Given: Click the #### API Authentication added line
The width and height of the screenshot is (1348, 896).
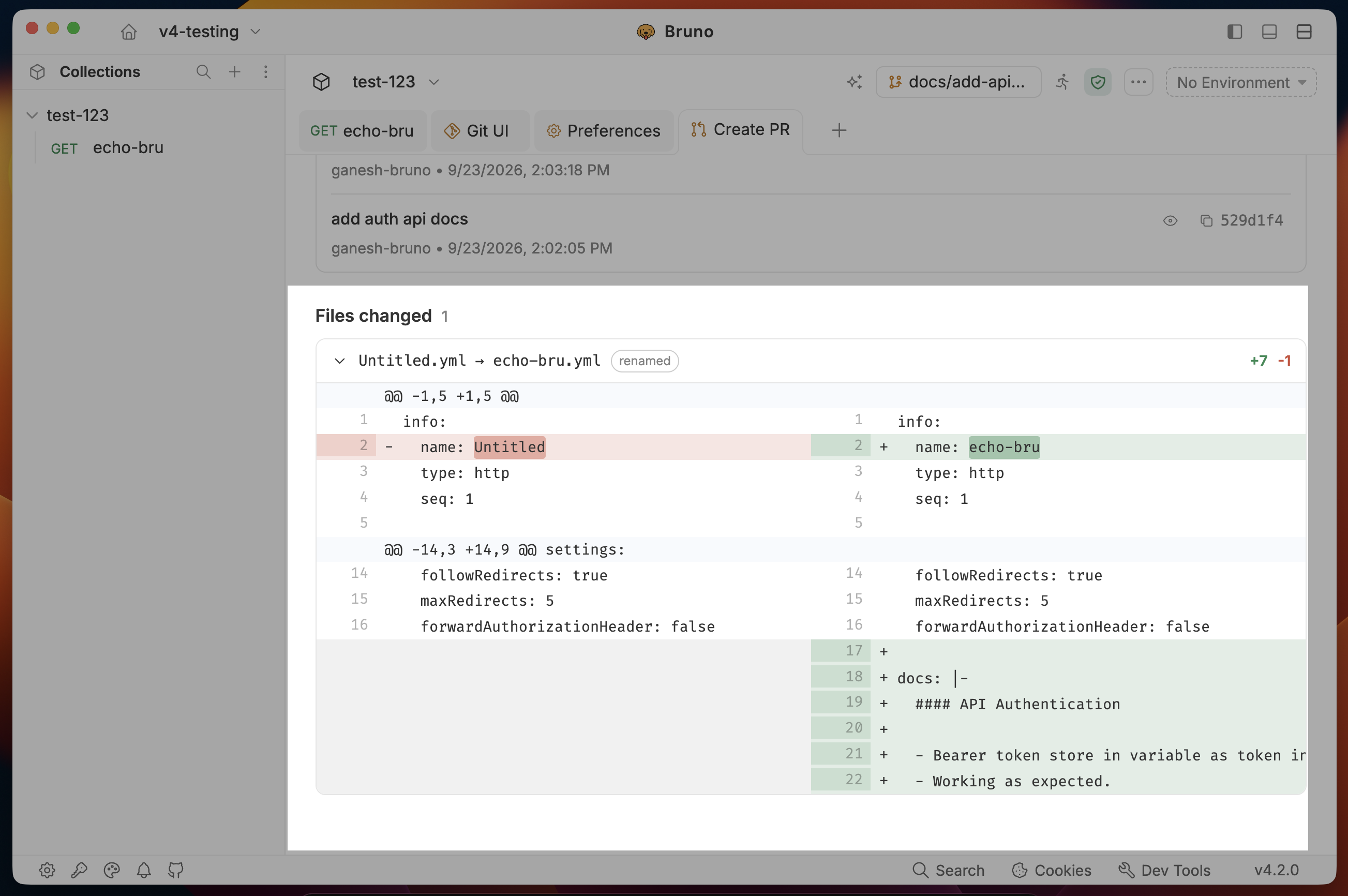Looking at the screenshot, I should pyautogui.click(x=1058, y=704).
